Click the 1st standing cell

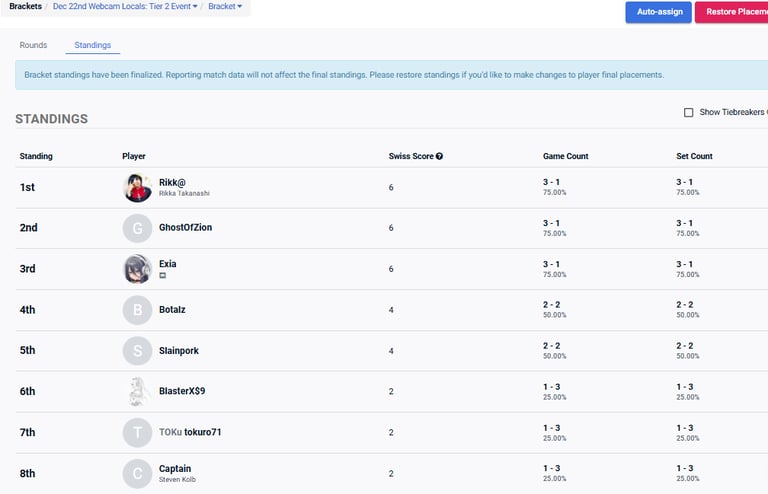point(27,188)
